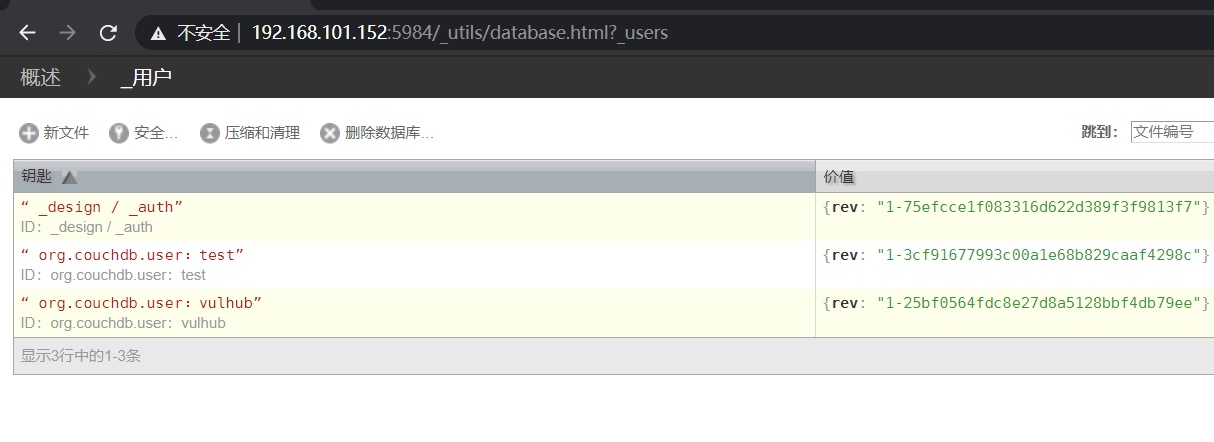Select rev value 1-3cf91677993c00a1e68b829caaf4298c

click(x=1038, y=255)
